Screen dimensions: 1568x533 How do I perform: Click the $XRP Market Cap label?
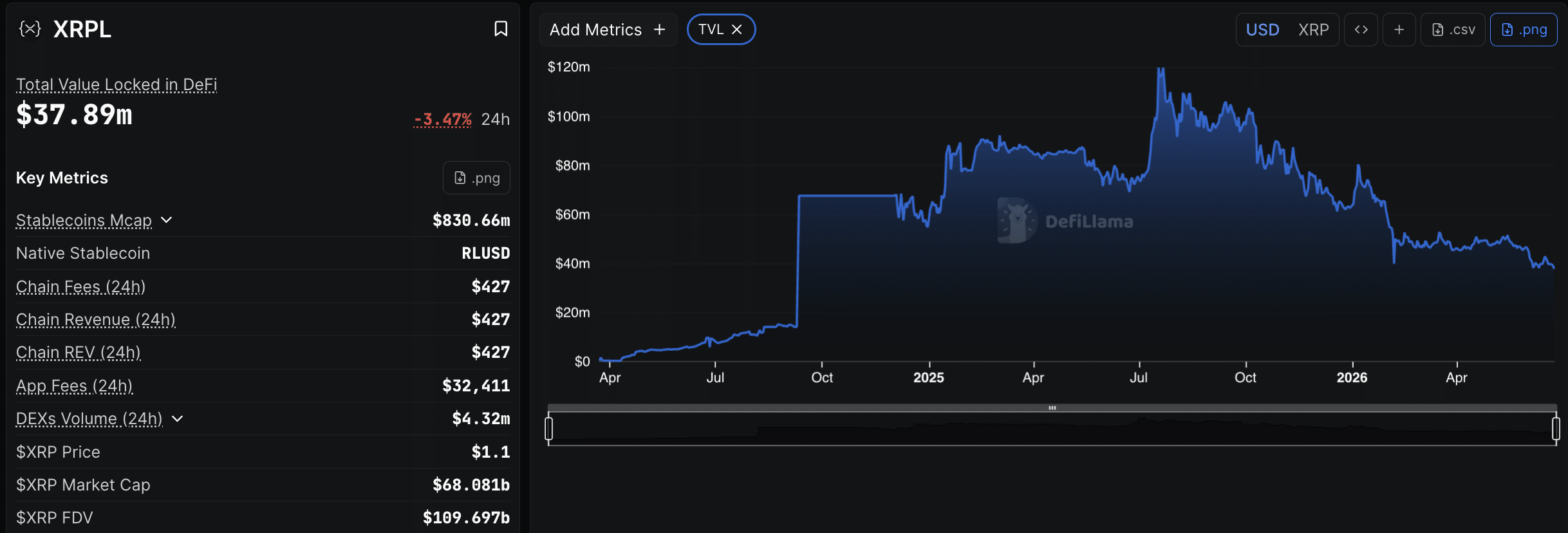(x=83, y=485)
